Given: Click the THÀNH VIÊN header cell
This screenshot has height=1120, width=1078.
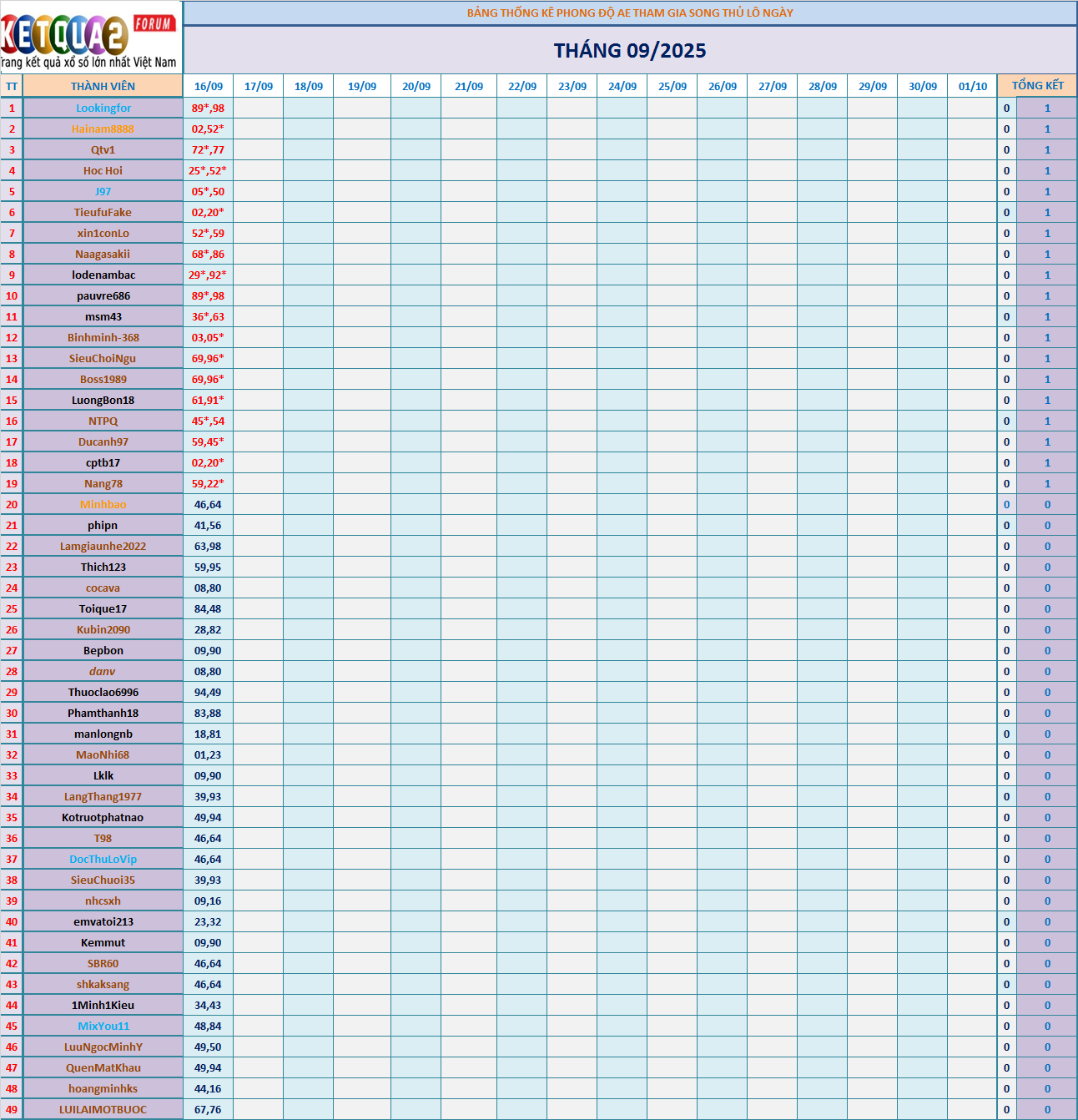Looking at the screenshot, I should pos(103,85).
